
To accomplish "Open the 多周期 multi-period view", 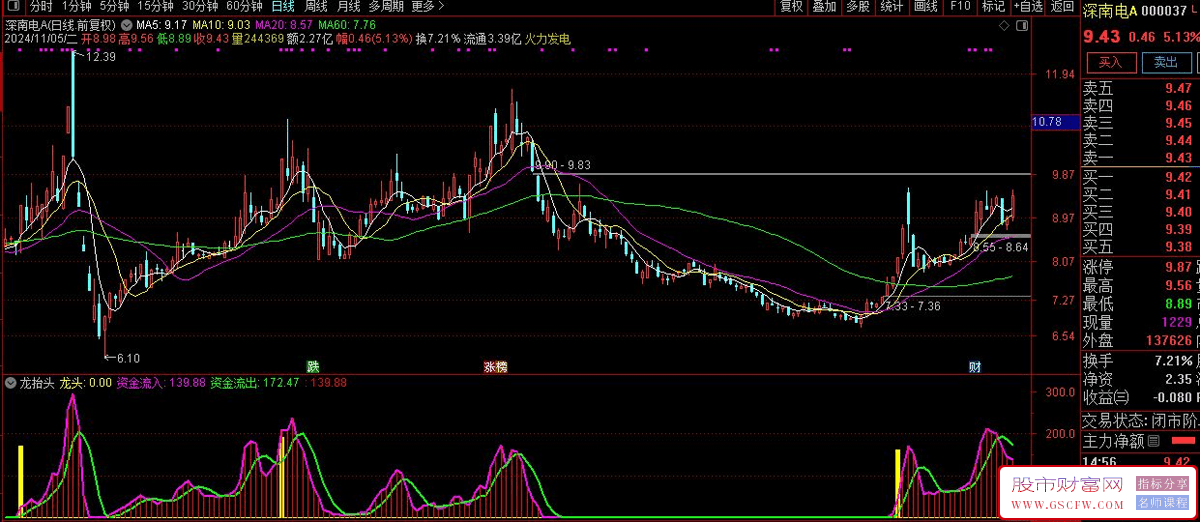I will (386, 6).
